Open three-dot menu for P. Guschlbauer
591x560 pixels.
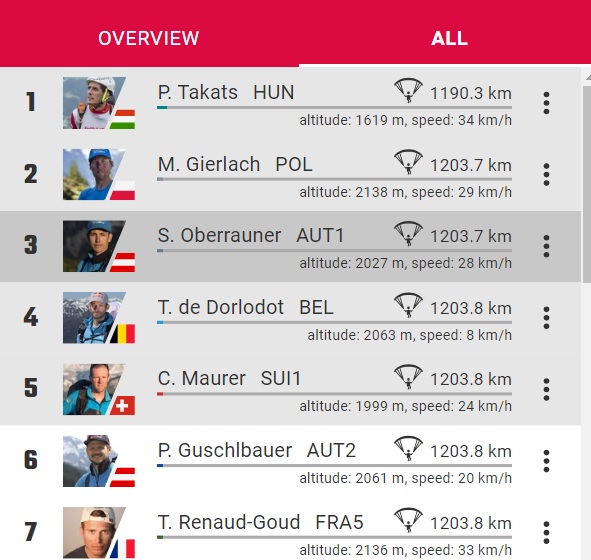point(546,461)
